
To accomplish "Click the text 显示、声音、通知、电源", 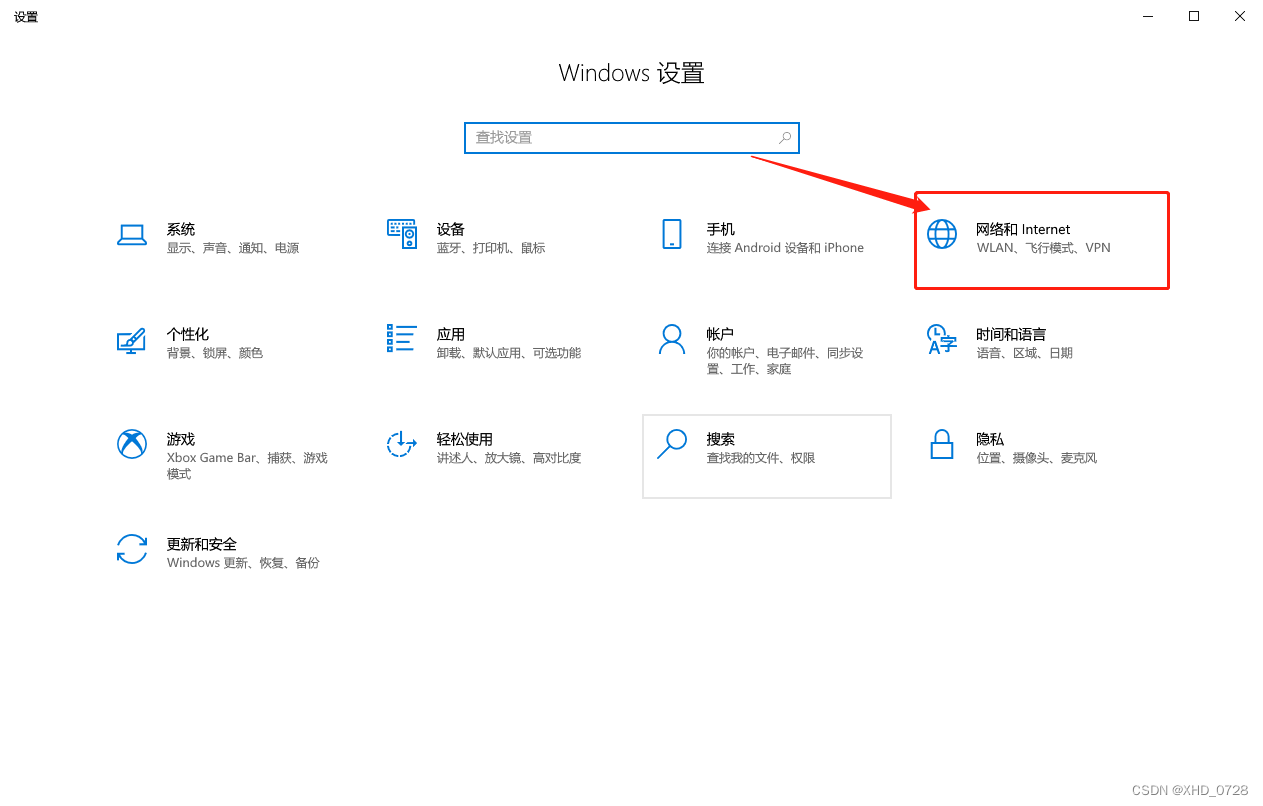I will (233, 248).
